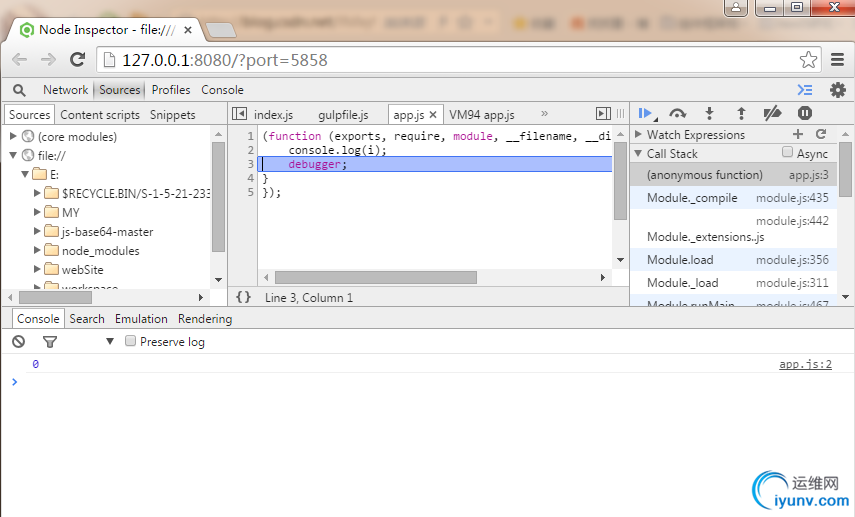The height and width of the screenshot is (517, 855).
Task: Select the Module._load stack frame
Action: (733, 283)
